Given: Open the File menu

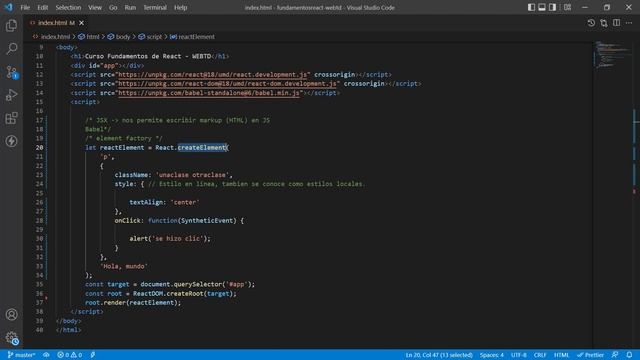Looking at the screenshot, I should [25, 7].
